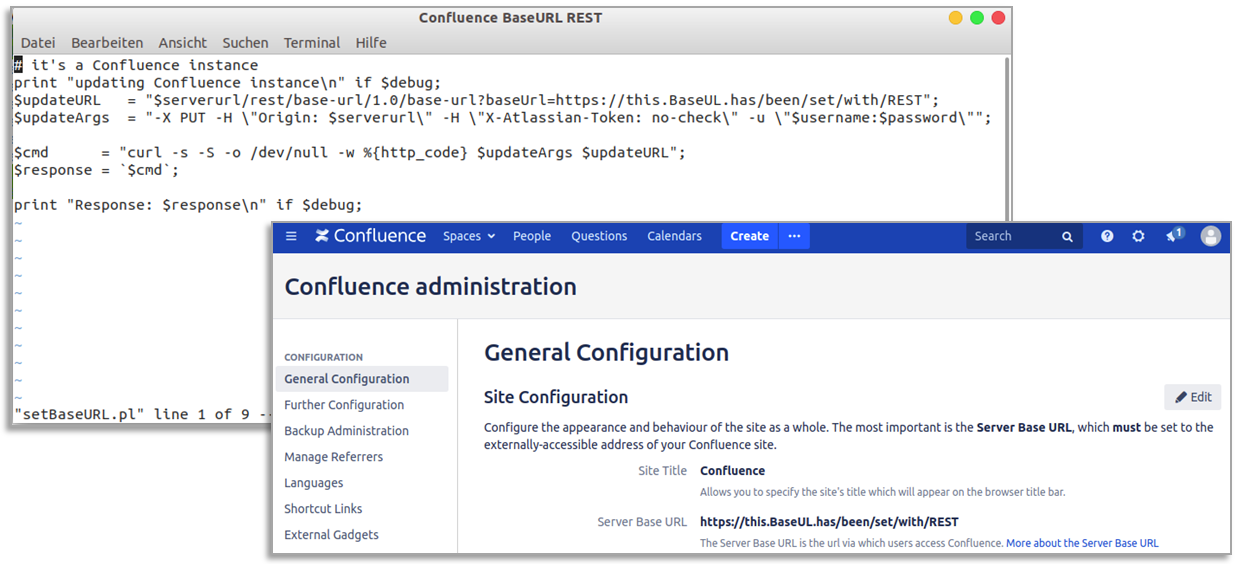
Task: Open the user profile avatar
Action: coord(1211,236)
